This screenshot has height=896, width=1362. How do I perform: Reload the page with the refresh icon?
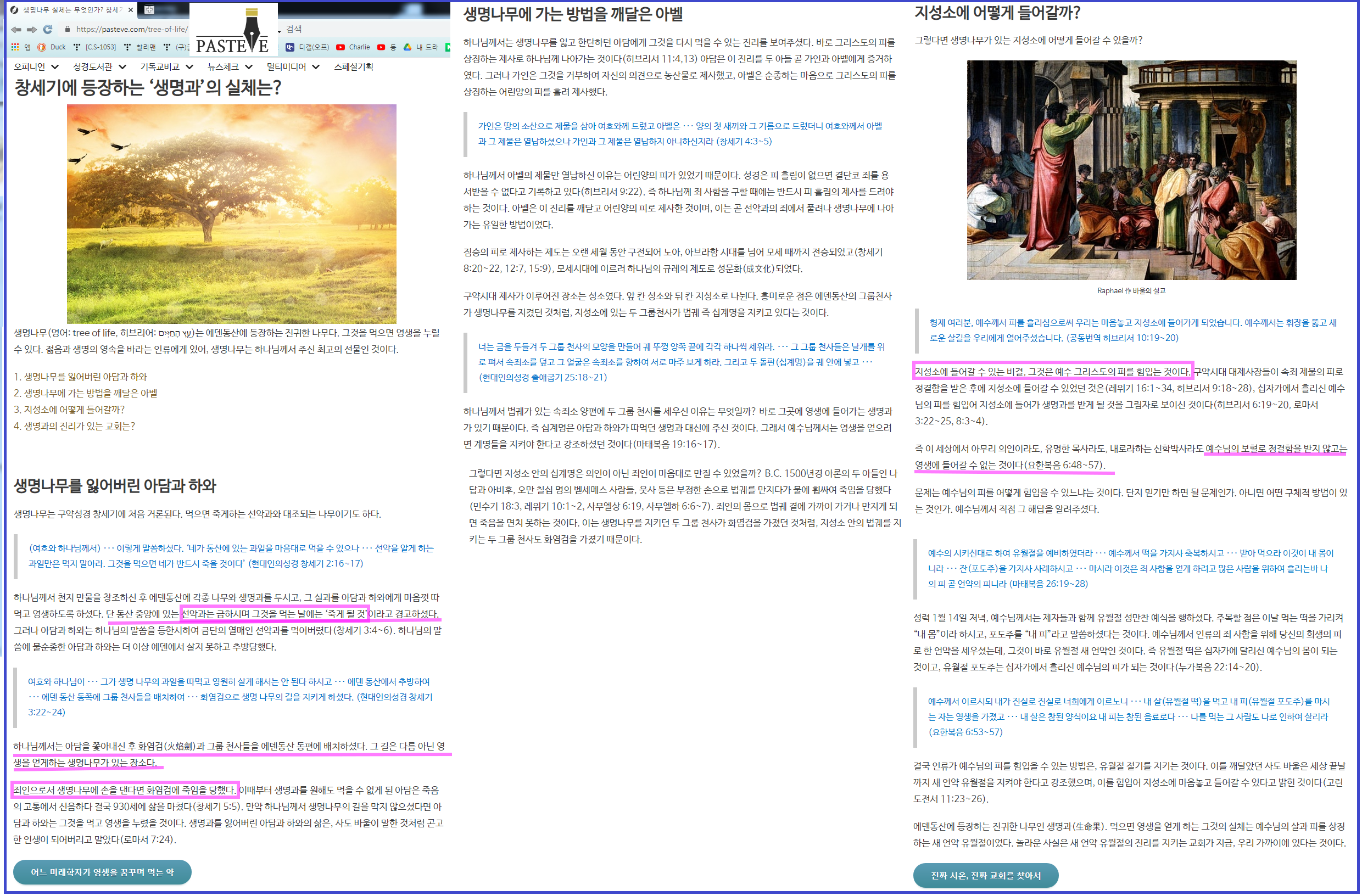pyautogui.click(x=48, y=29)
